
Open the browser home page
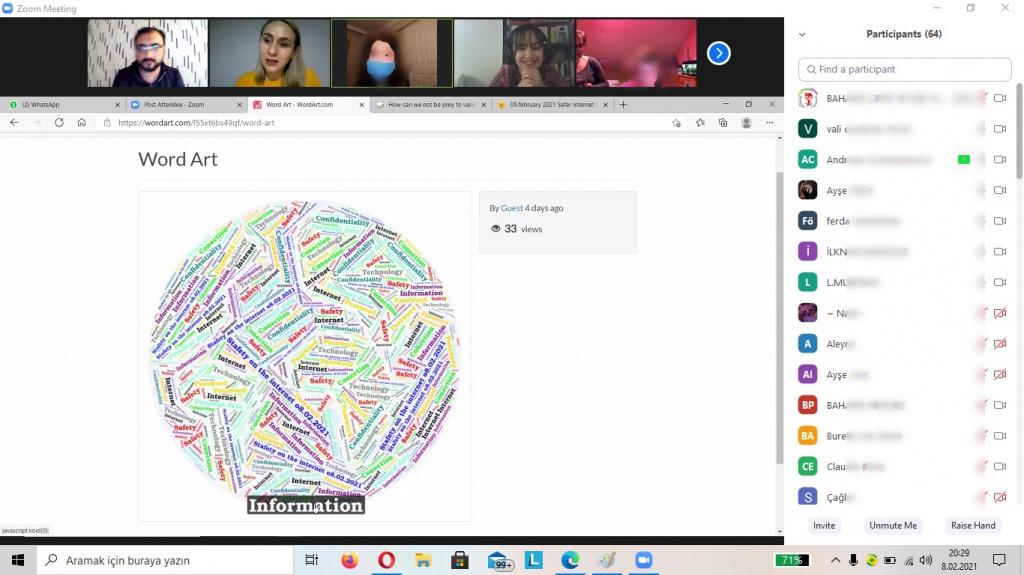pos(82,122)
